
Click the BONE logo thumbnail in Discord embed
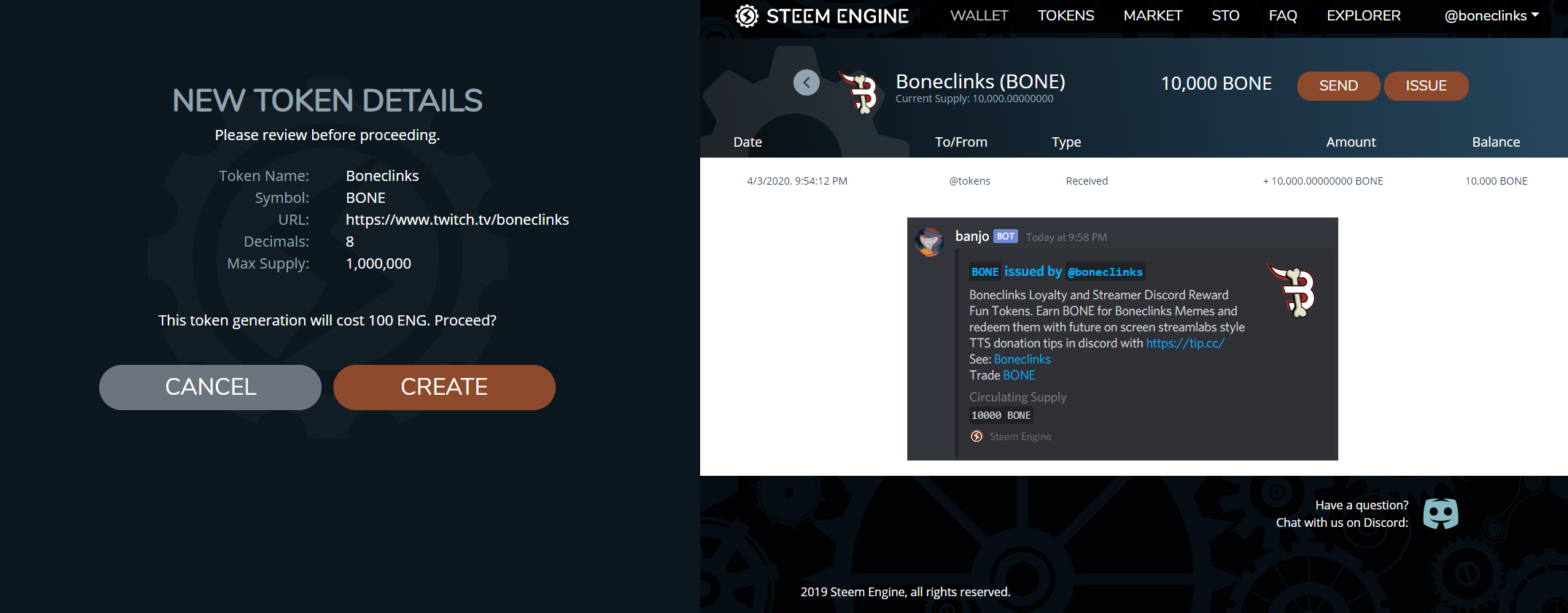[1292, 290]
